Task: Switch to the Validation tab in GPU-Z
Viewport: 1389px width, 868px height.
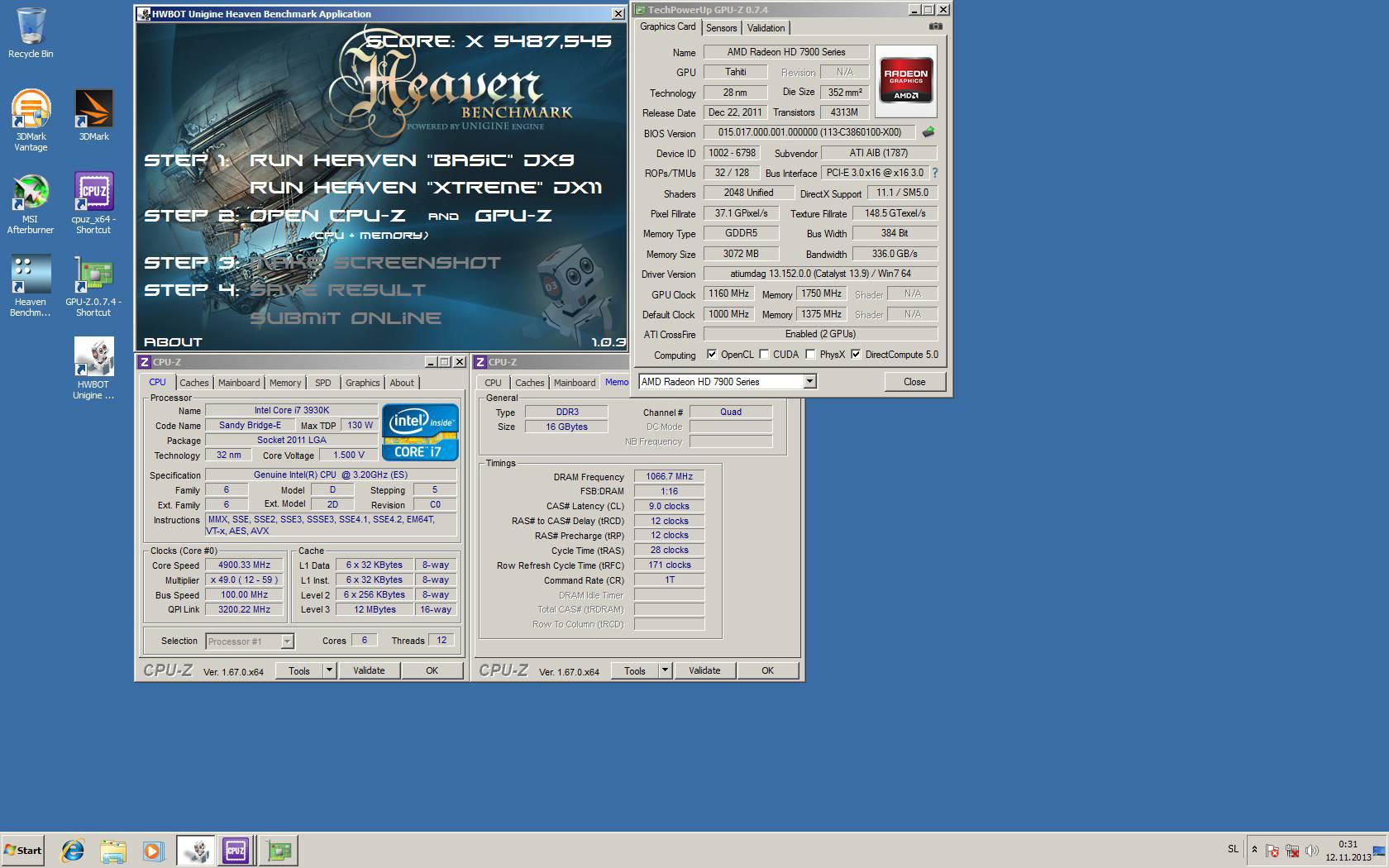Action: 766,28
